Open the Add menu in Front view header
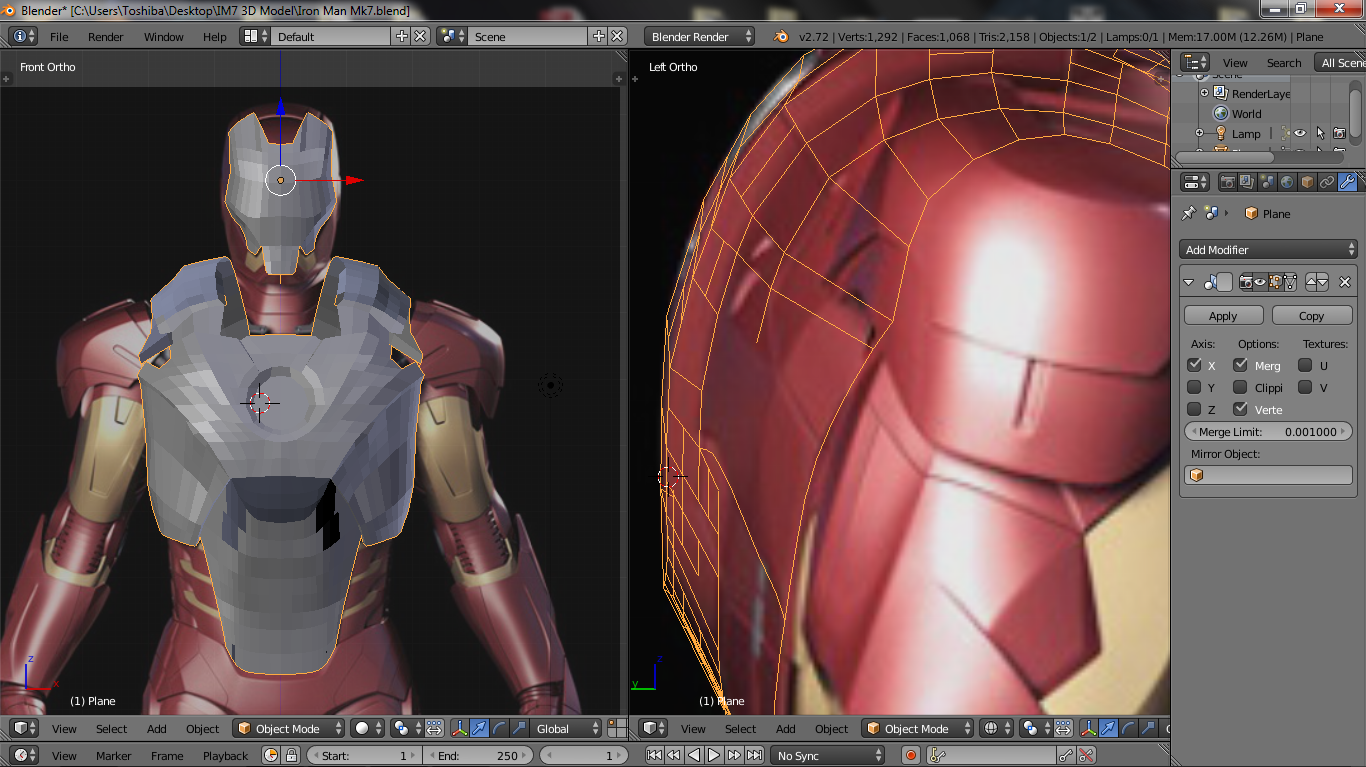Screen dimensions: 1366x767 (x=157, y=729)
